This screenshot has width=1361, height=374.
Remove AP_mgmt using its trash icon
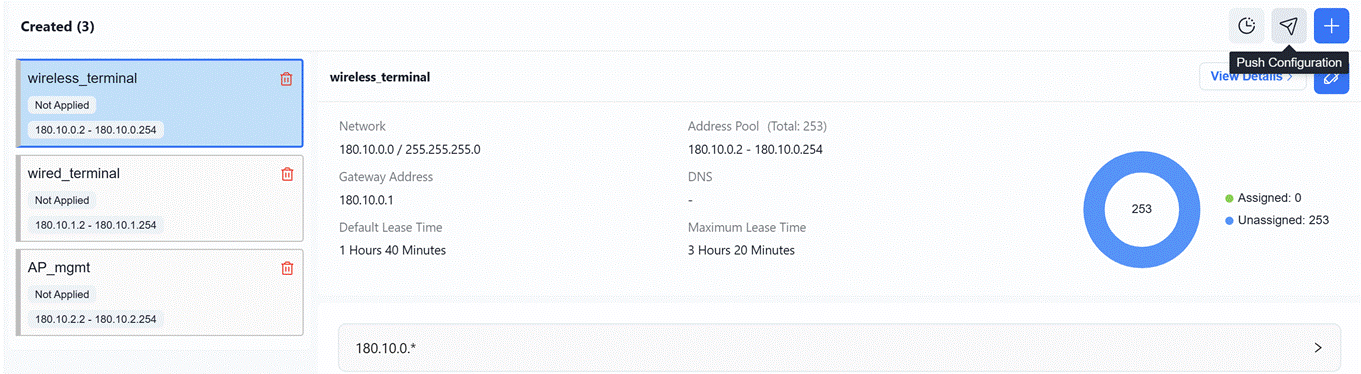(x=287, y=268)
